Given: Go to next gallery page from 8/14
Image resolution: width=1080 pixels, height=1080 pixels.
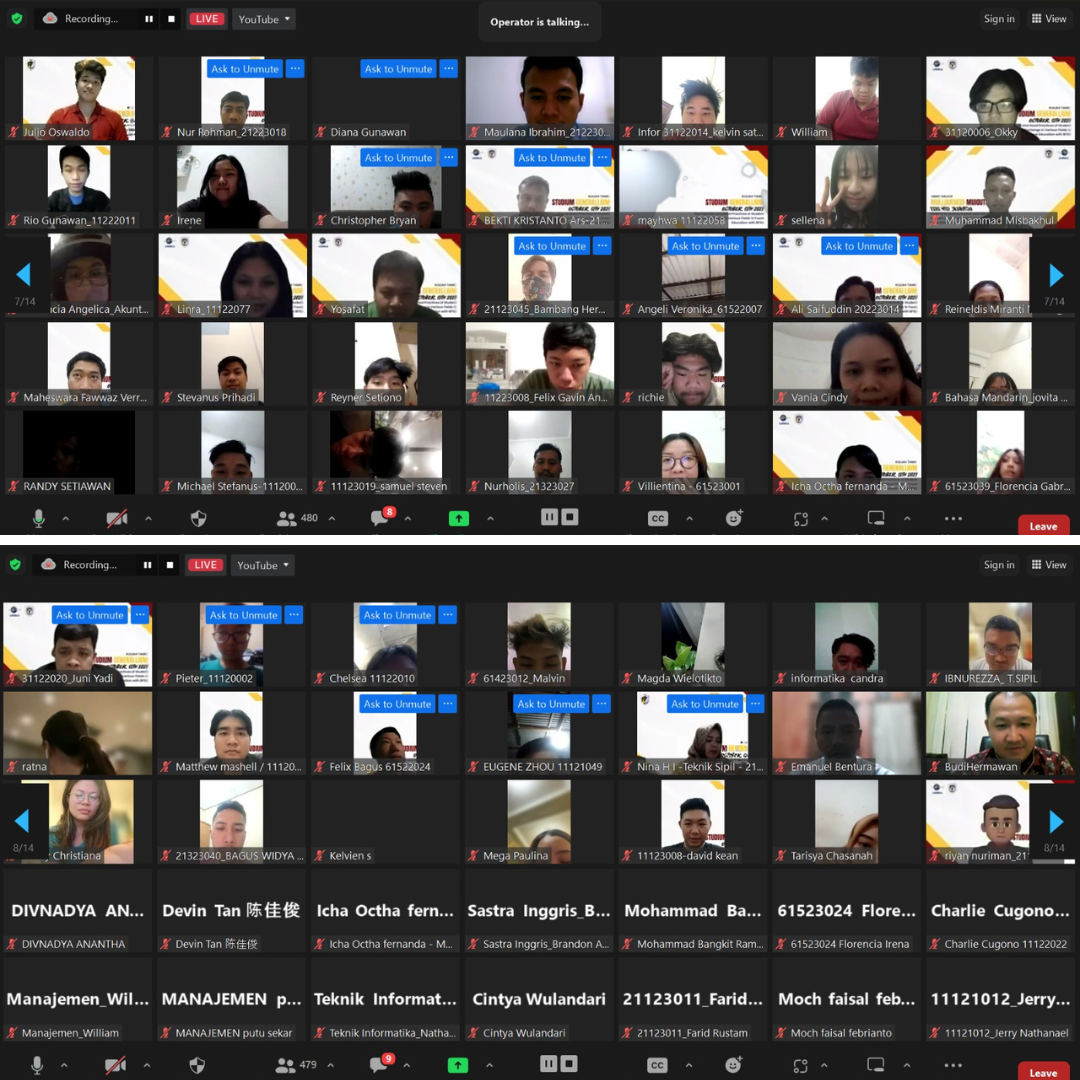Looking at the screenshot, I should (x=1056, y=821).
